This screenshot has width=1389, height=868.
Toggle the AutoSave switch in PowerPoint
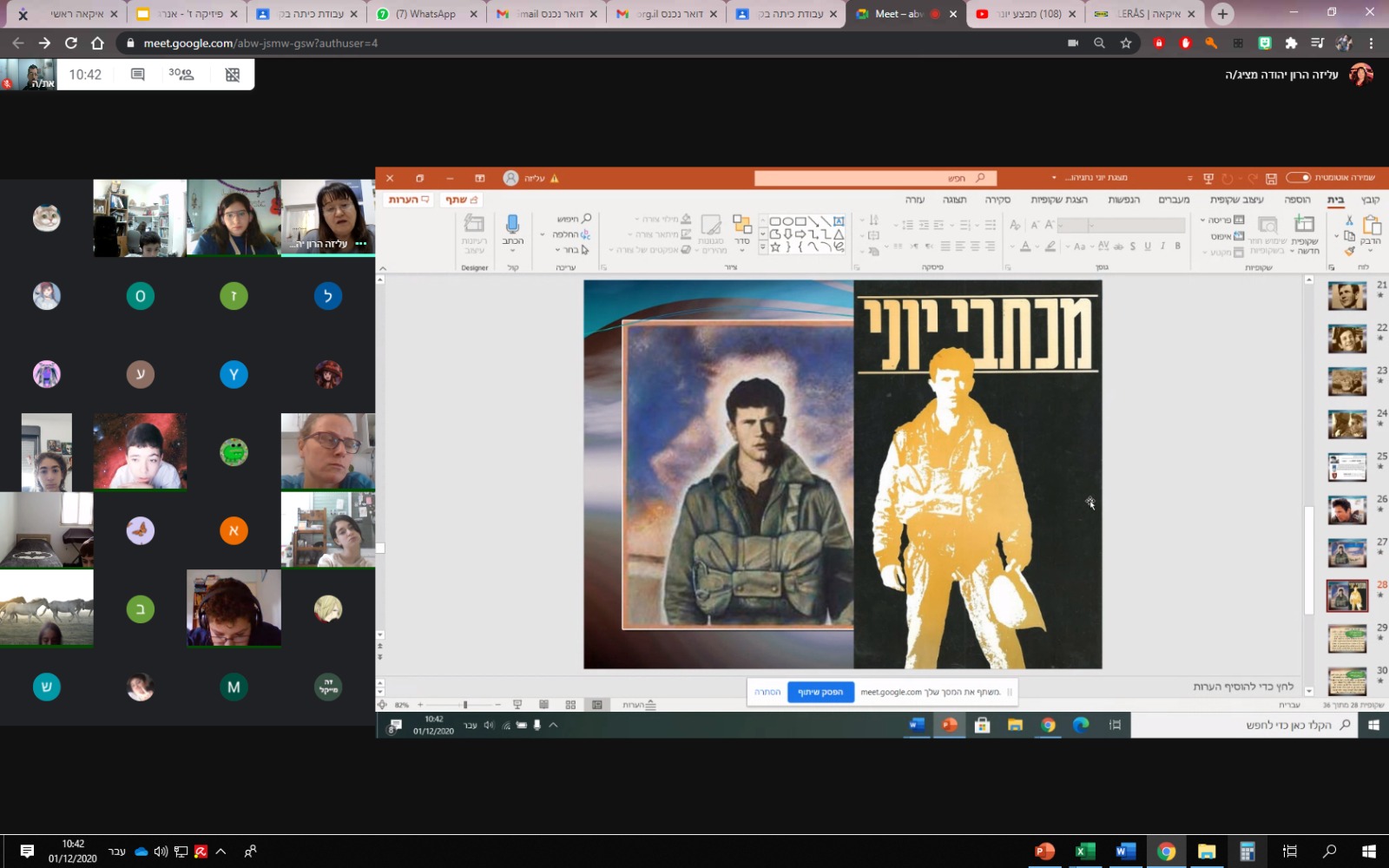coord(1298,178)
